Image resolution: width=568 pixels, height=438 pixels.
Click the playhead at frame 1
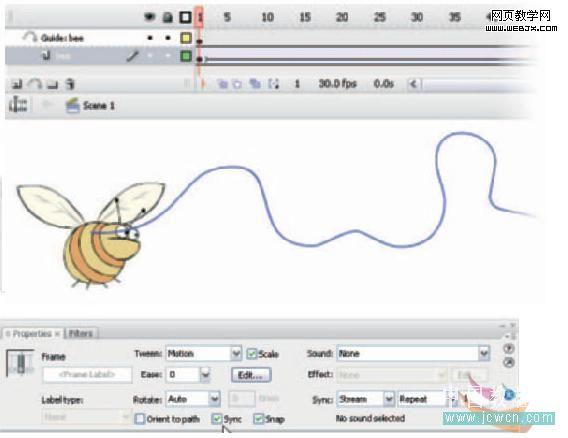(x=199, y=17)
